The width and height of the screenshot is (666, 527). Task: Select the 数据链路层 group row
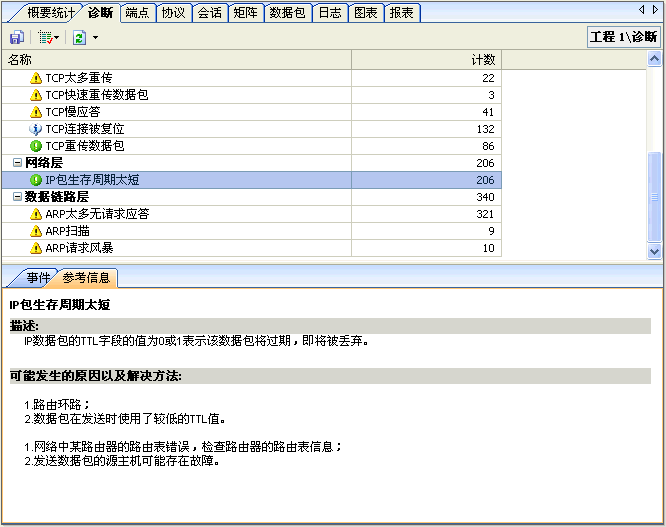[x=251, y=197]
